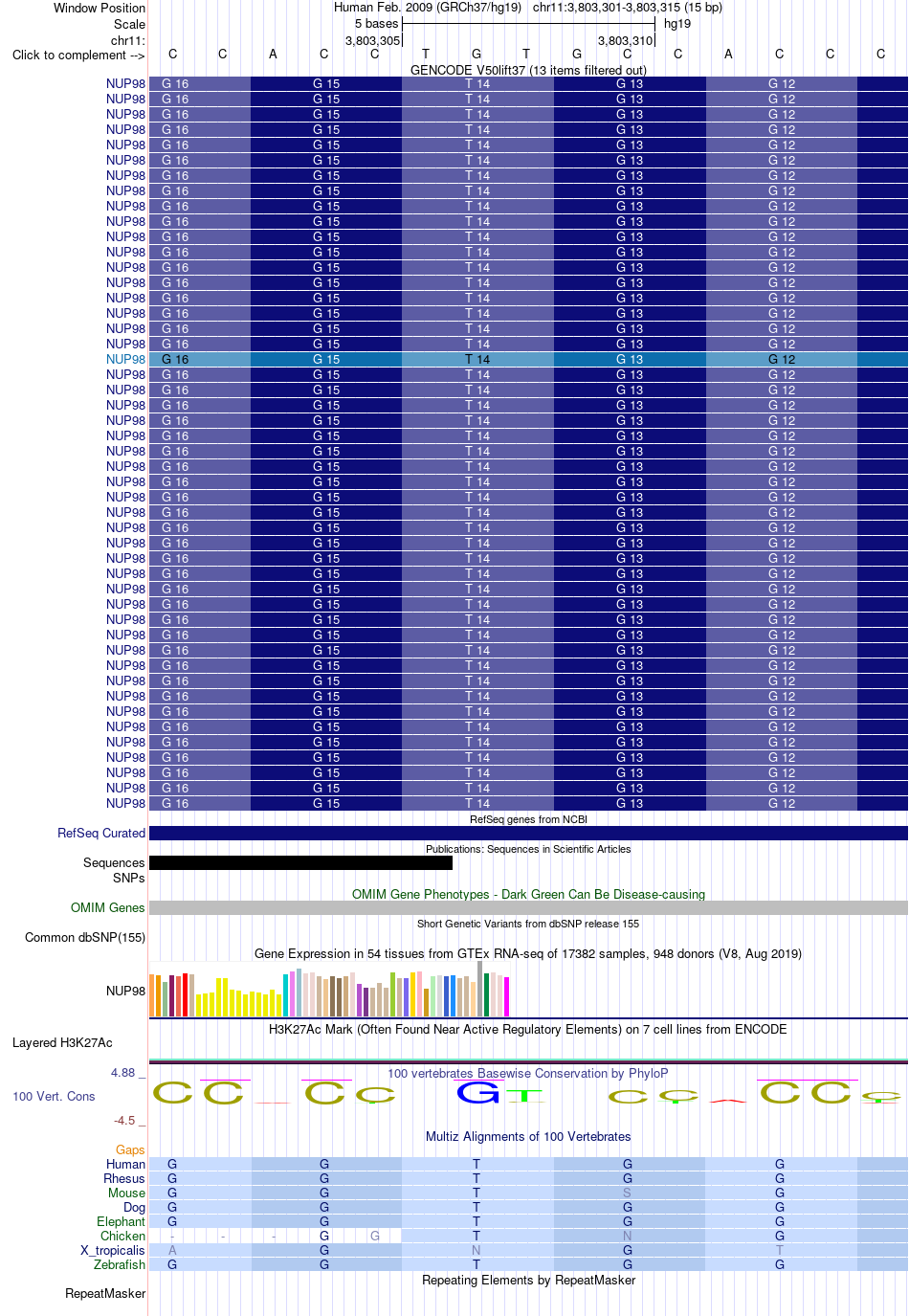
Task: Click G 15 codon in the highlighted NUP98 row
Action: coord(326,359)
